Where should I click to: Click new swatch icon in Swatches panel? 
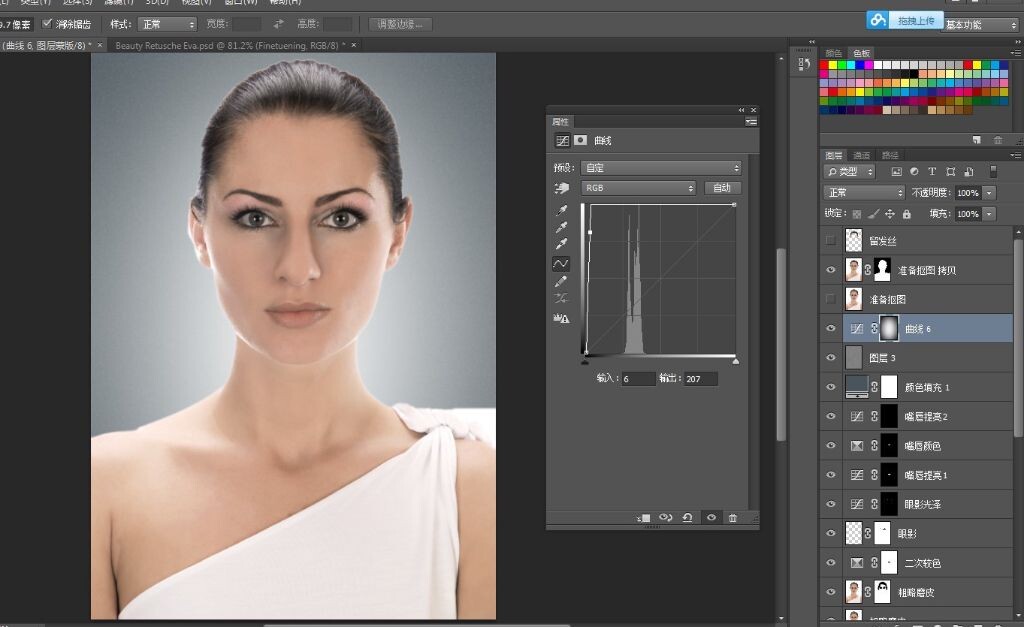(976, 140)
